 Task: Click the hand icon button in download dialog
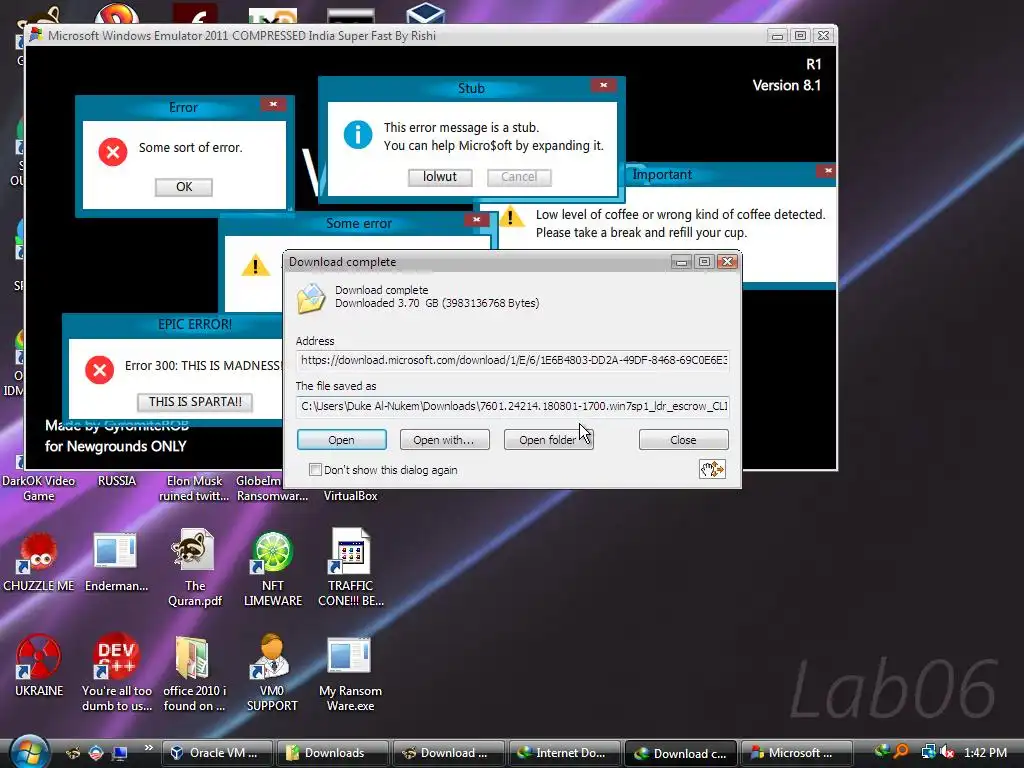coord(712,469)
